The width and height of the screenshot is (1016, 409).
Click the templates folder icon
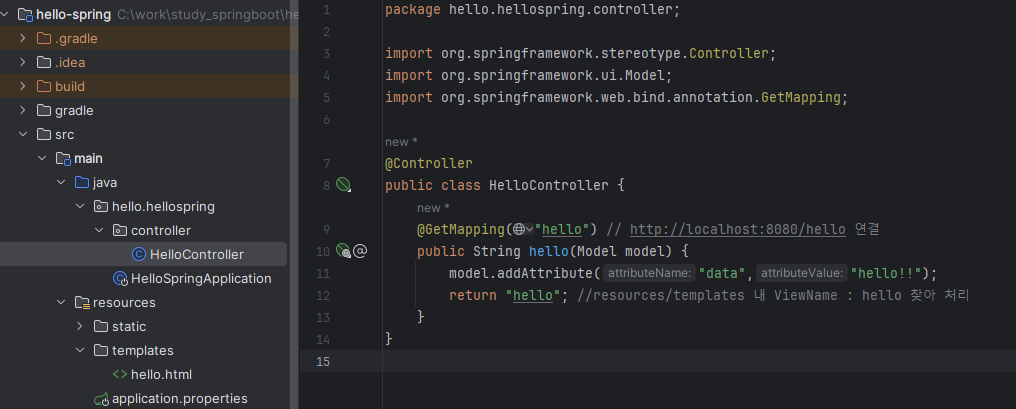click(100, 350)
